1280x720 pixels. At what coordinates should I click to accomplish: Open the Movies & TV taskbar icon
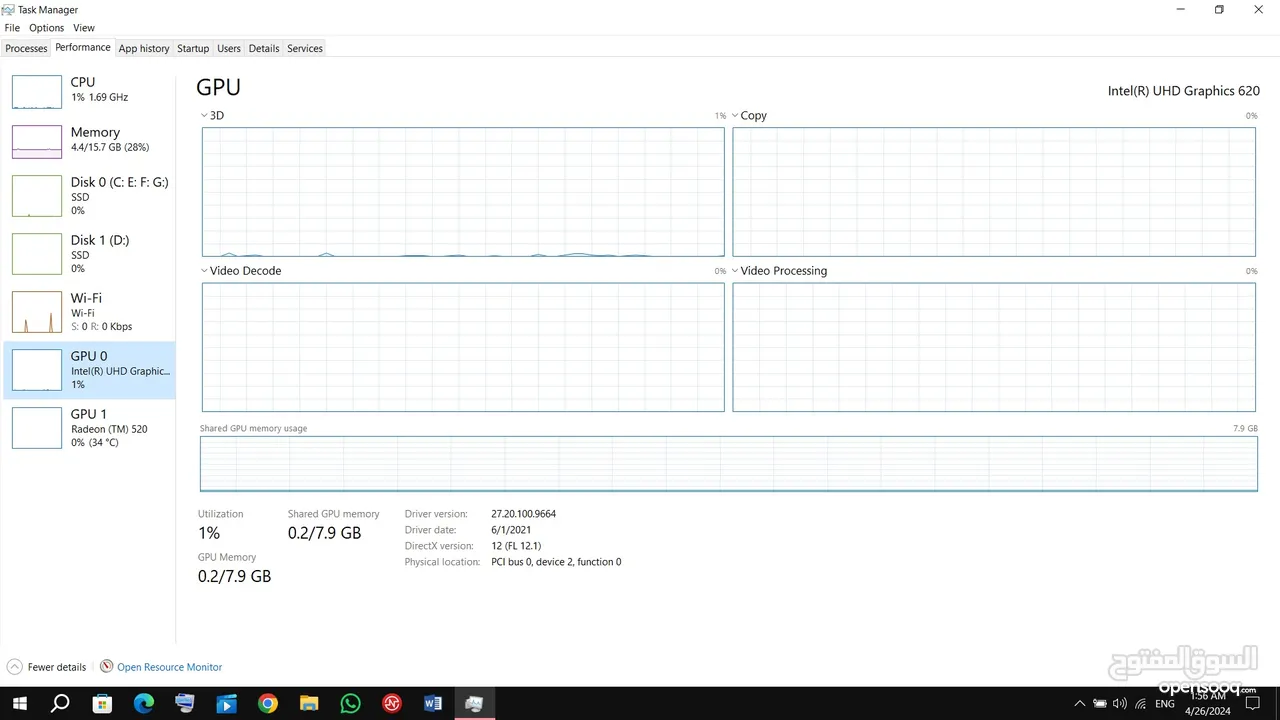tap(226, 704)
